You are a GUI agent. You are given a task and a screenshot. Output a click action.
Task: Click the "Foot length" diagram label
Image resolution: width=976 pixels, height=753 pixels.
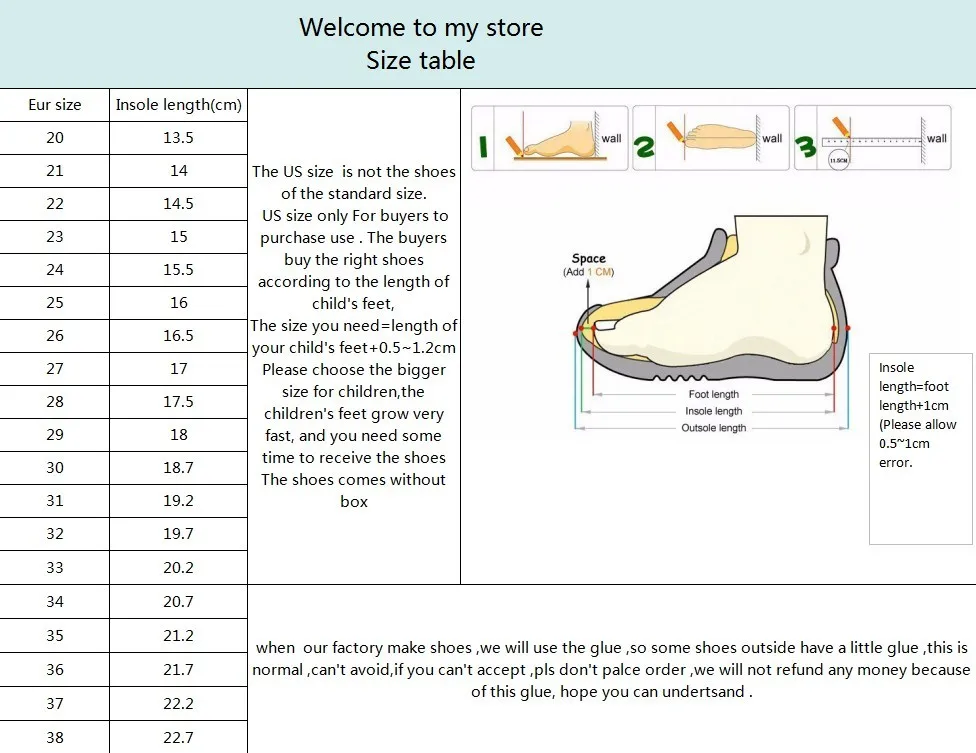pos(714,394)
